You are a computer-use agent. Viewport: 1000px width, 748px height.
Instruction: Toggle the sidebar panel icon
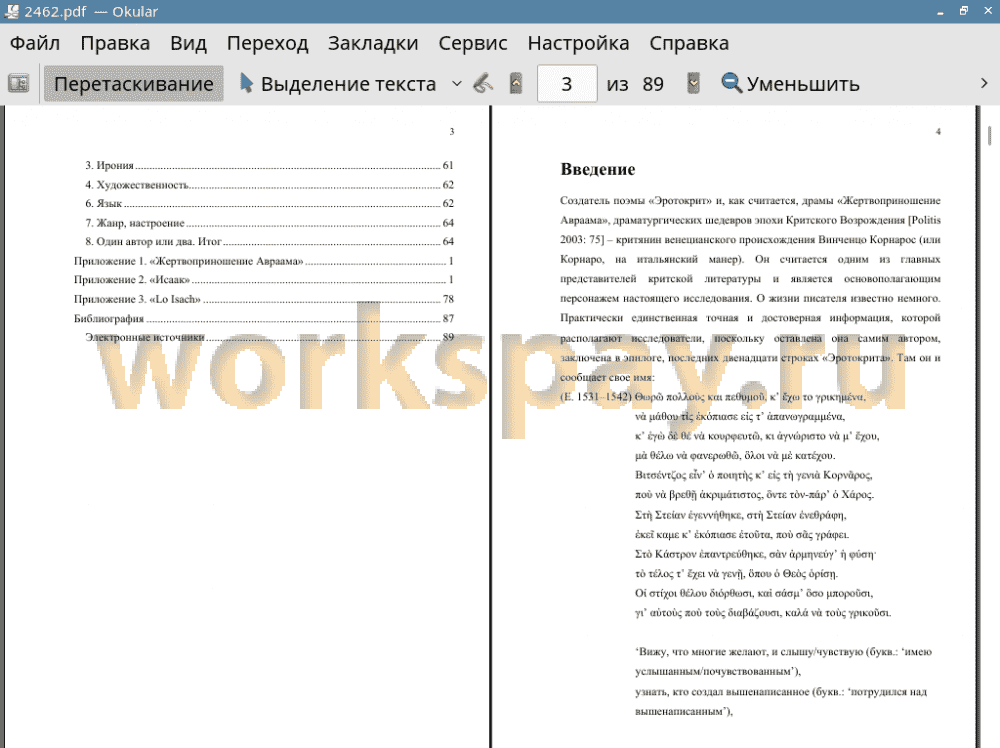[x=18, y=83]
